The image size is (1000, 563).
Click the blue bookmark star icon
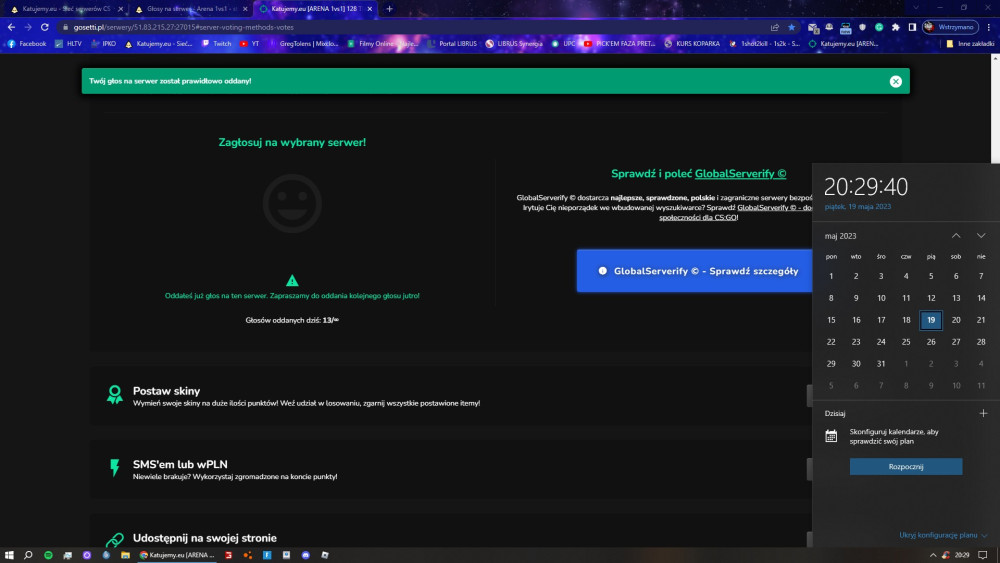pos(791,27)
